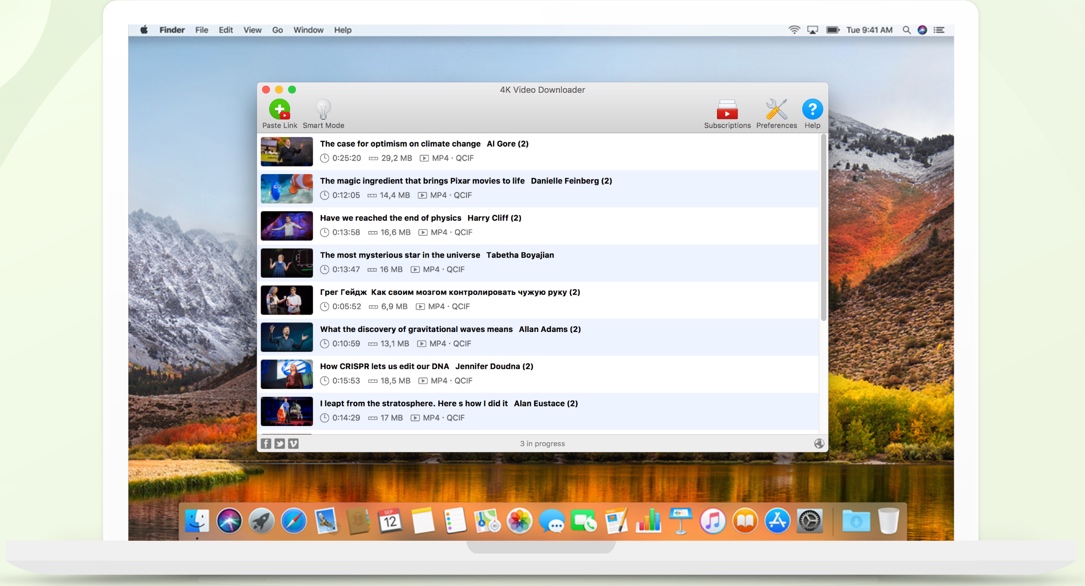Open the View menu
Viewport: 1085px width, 586px height.
(x=253, y=30)
